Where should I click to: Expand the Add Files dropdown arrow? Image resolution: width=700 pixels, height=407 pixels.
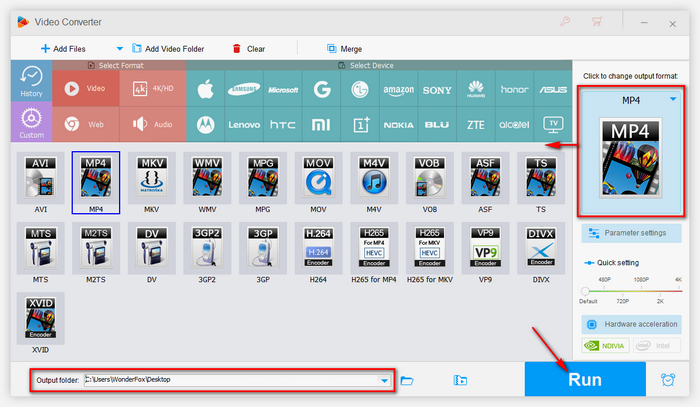(119, 49)
